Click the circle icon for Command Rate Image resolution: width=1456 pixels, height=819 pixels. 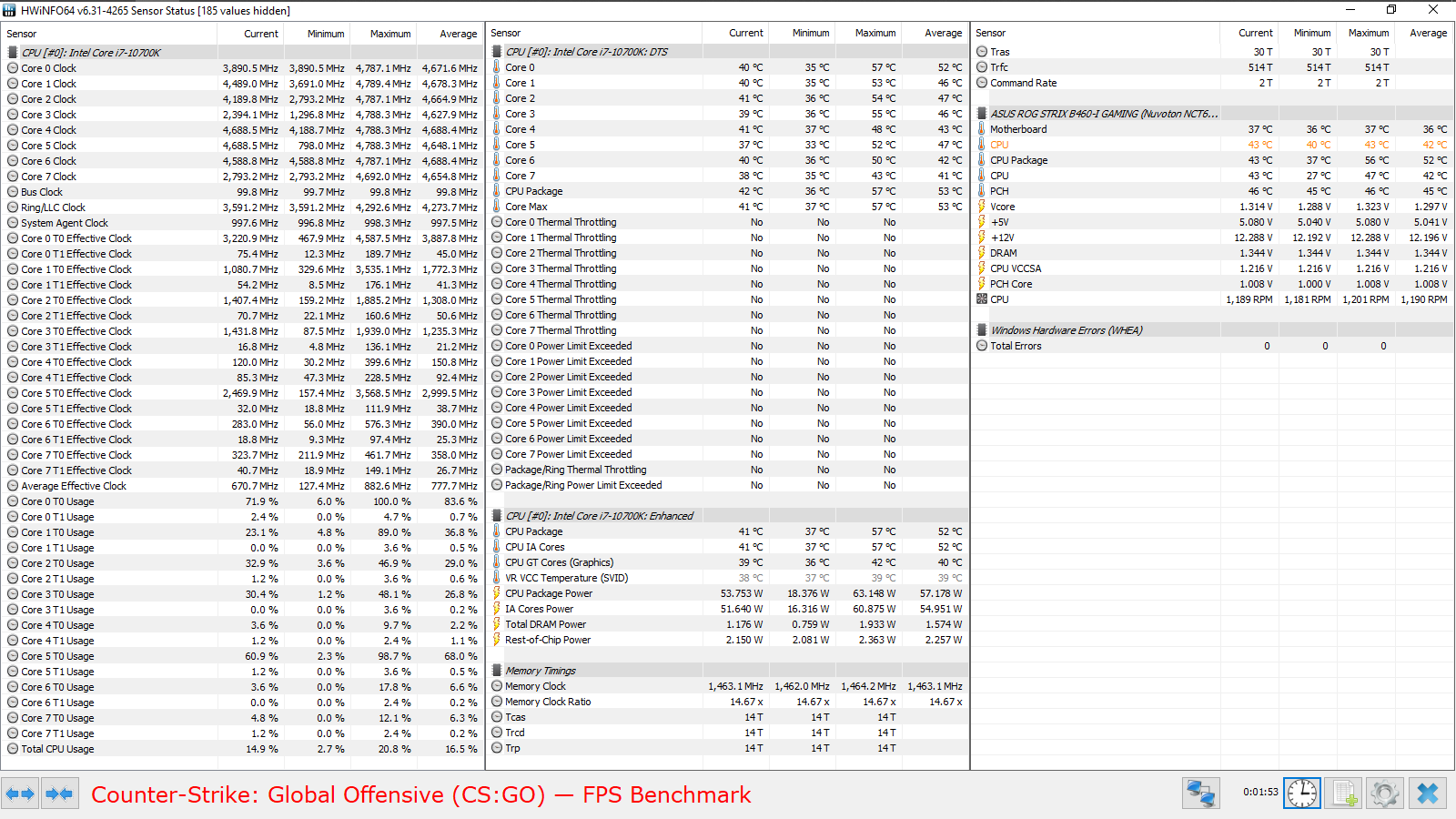pyautogui.click(x=982, y=83)
